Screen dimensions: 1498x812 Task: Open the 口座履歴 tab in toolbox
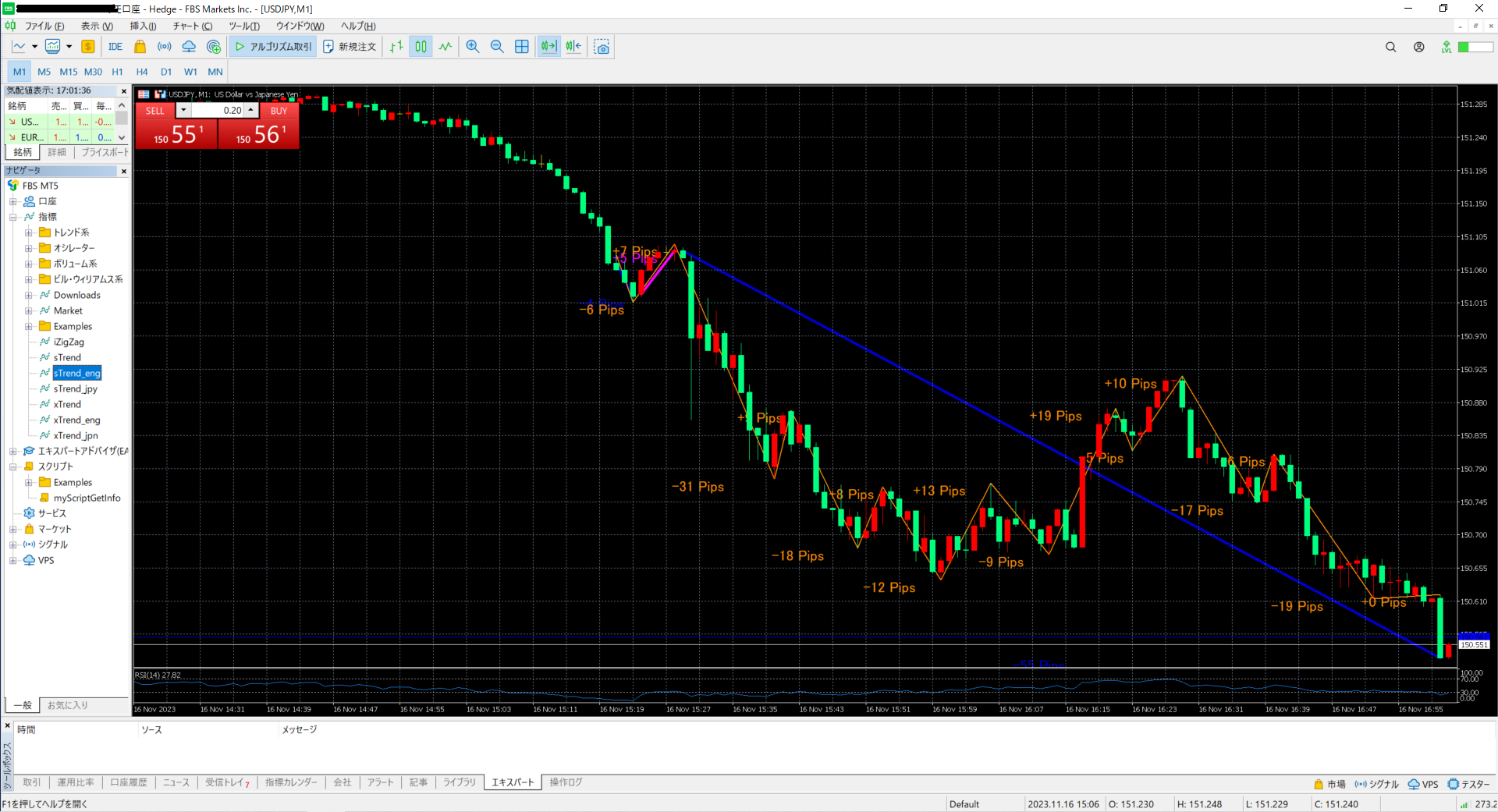click(129, 782)
